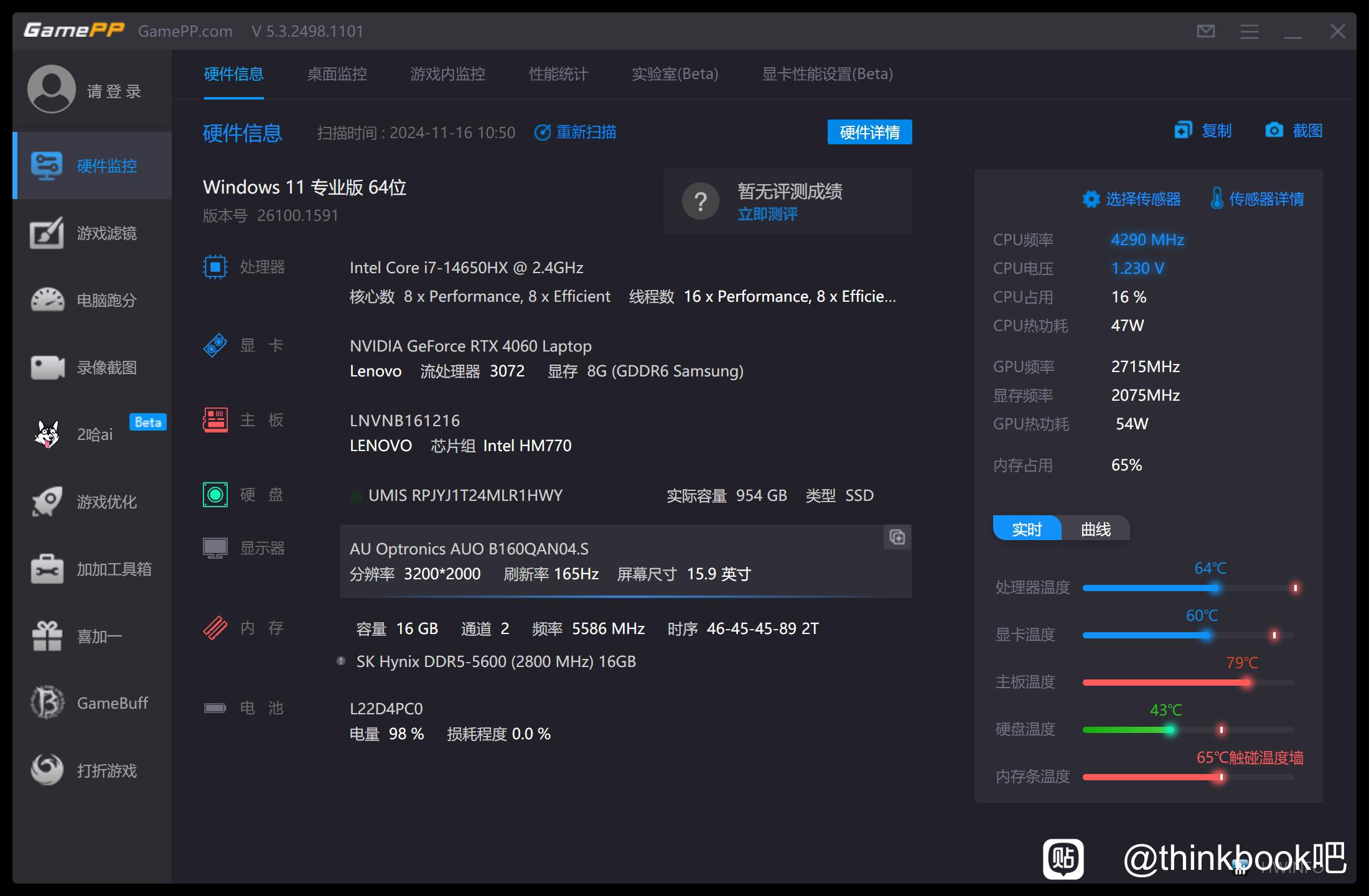Click the 硬件详情 button
The height and width of the screenshot is (896, 1369).
[870, 132]
